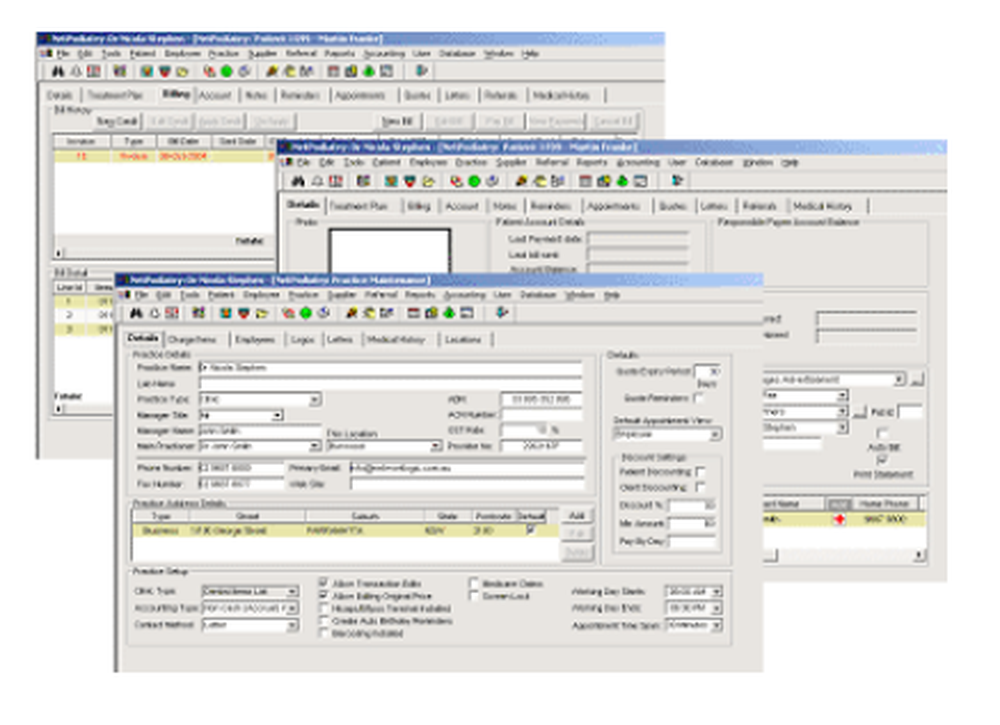1000x725 pixels.
Task: Click red shield icon in middle Patient Details window
Action: pyautogui.click(x=409, y=181)
